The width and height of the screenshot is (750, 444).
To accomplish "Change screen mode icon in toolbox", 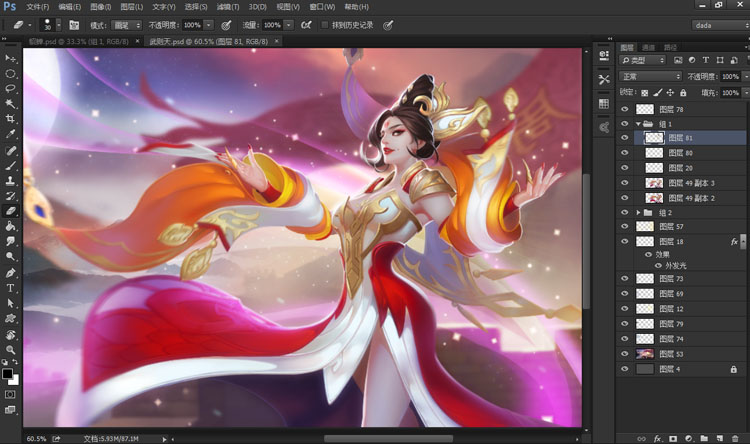I will point(10,410).
